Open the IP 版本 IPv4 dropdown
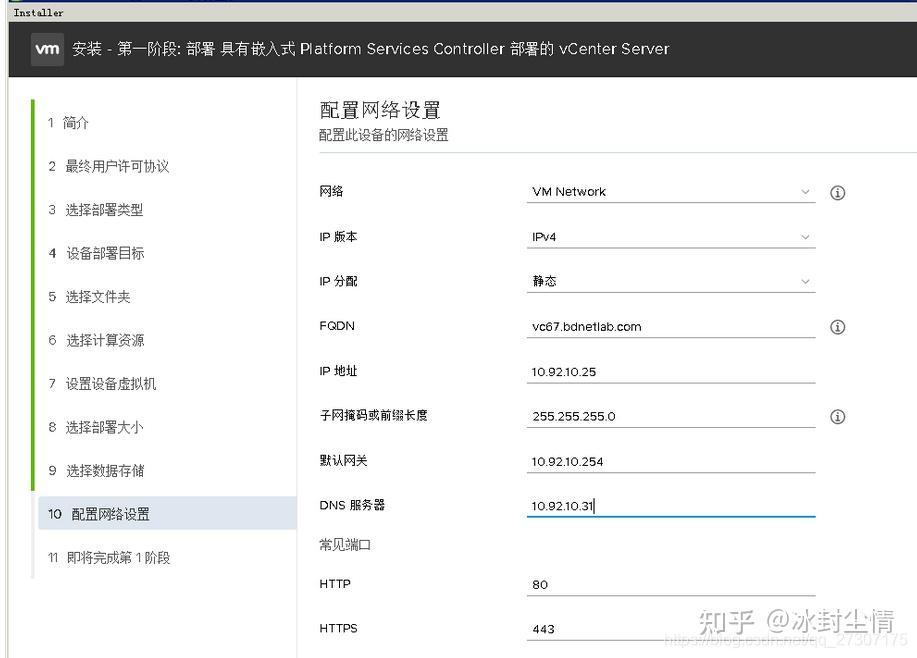Image resolution: width=917 pixels, height=658 pixels. 671,237
